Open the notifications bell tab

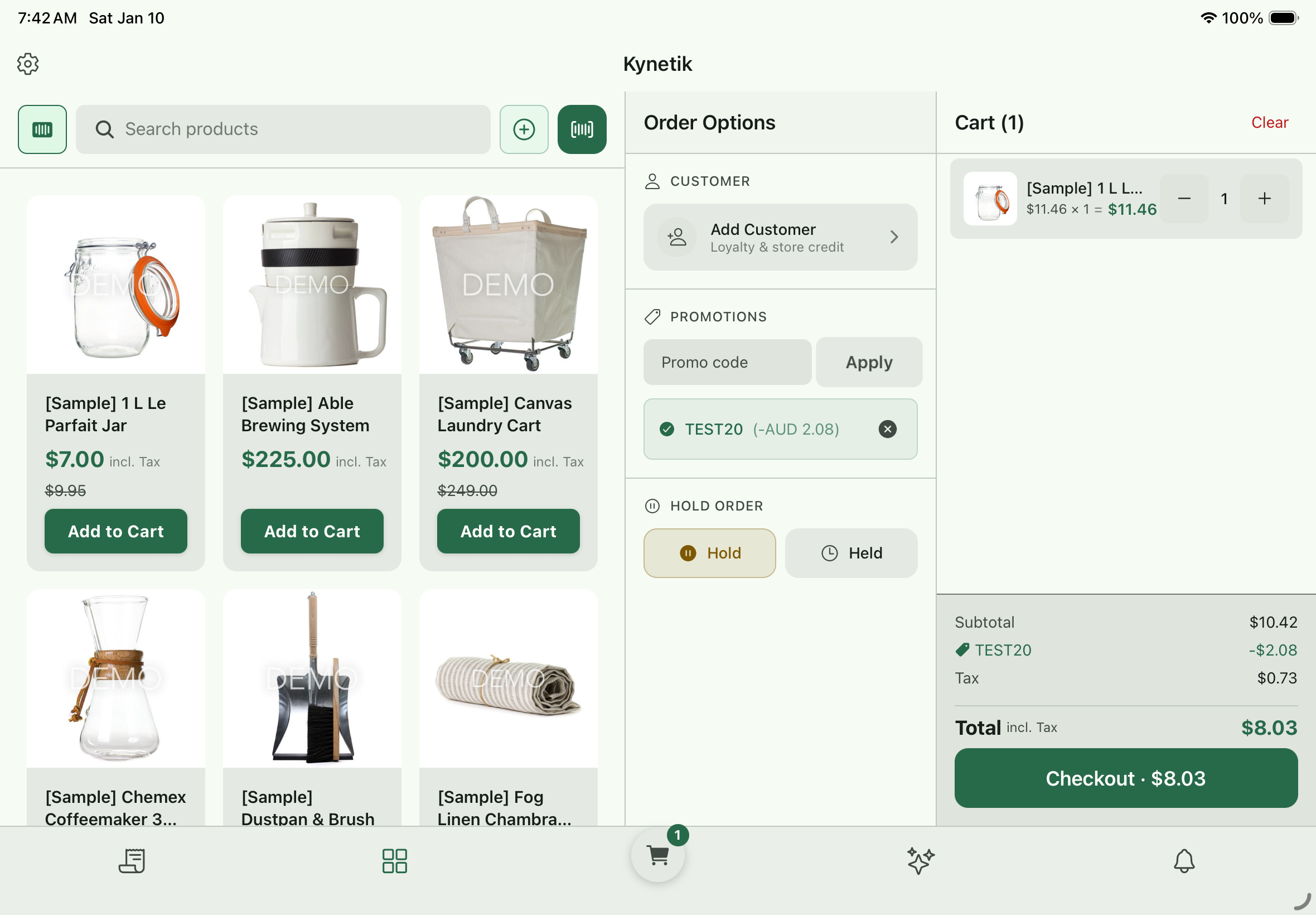tap(1184, 860)
